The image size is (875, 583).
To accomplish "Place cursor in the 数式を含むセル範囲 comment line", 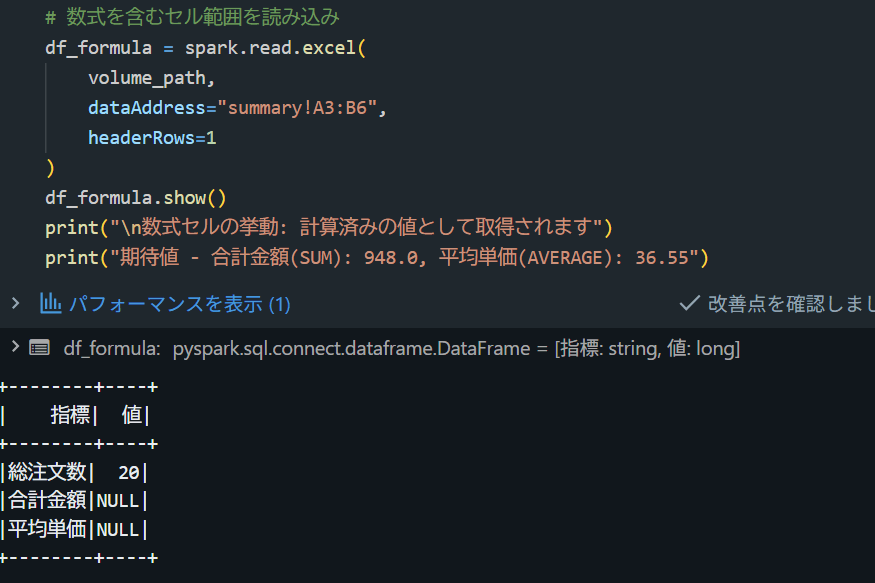I will click(192, 17).
